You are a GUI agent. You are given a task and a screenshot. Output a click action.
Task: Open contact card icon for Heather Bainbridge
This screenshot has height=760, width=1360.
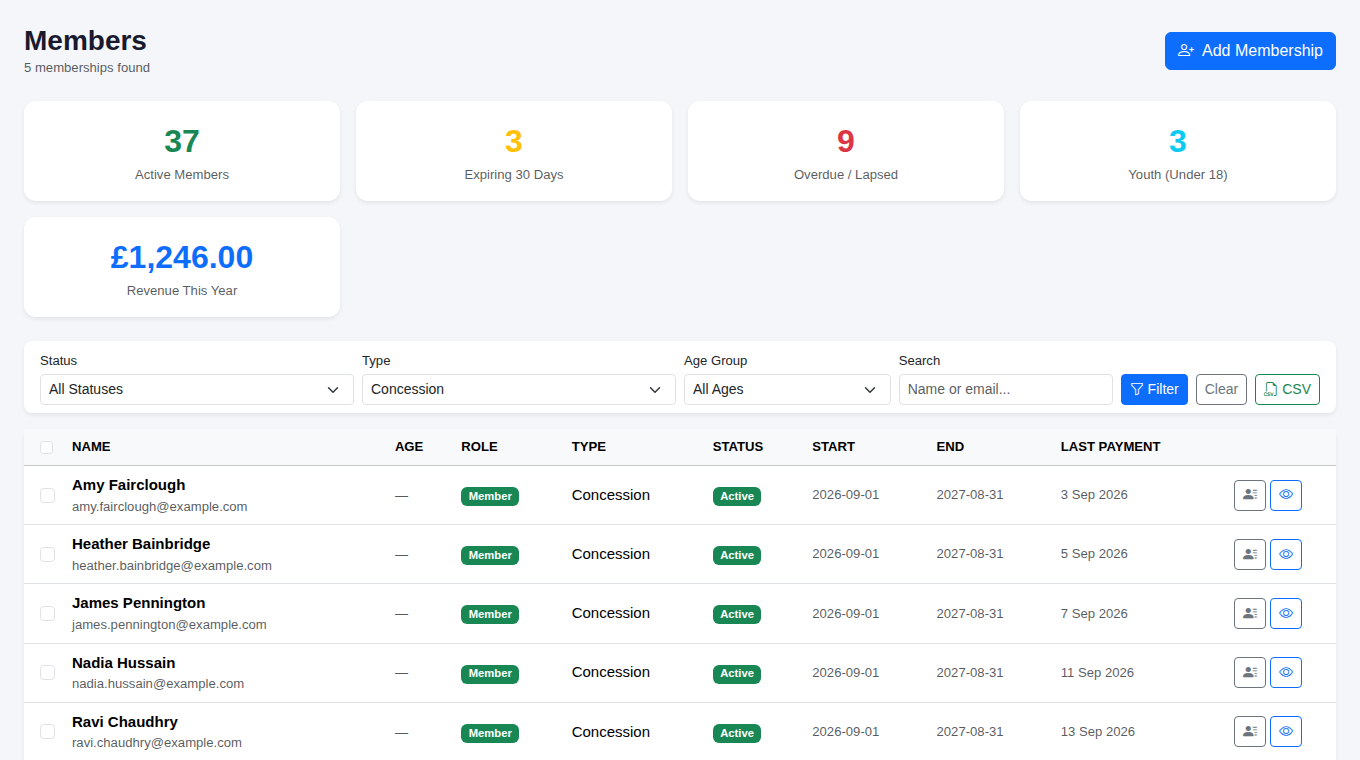(x=1250, y=554)
